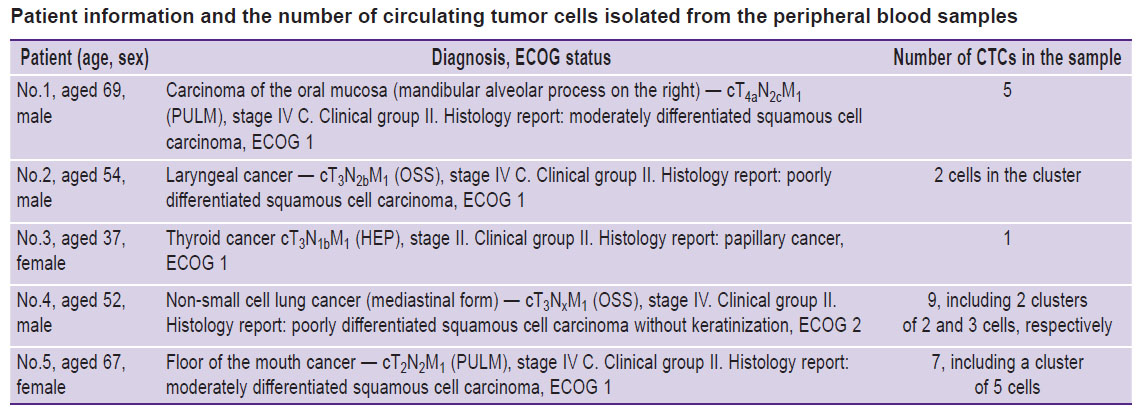The height and width of the screenshot is (417, 1143).
Task: Click 'Number of CTCs in the sample' header
Action: tap(1007, 58)
